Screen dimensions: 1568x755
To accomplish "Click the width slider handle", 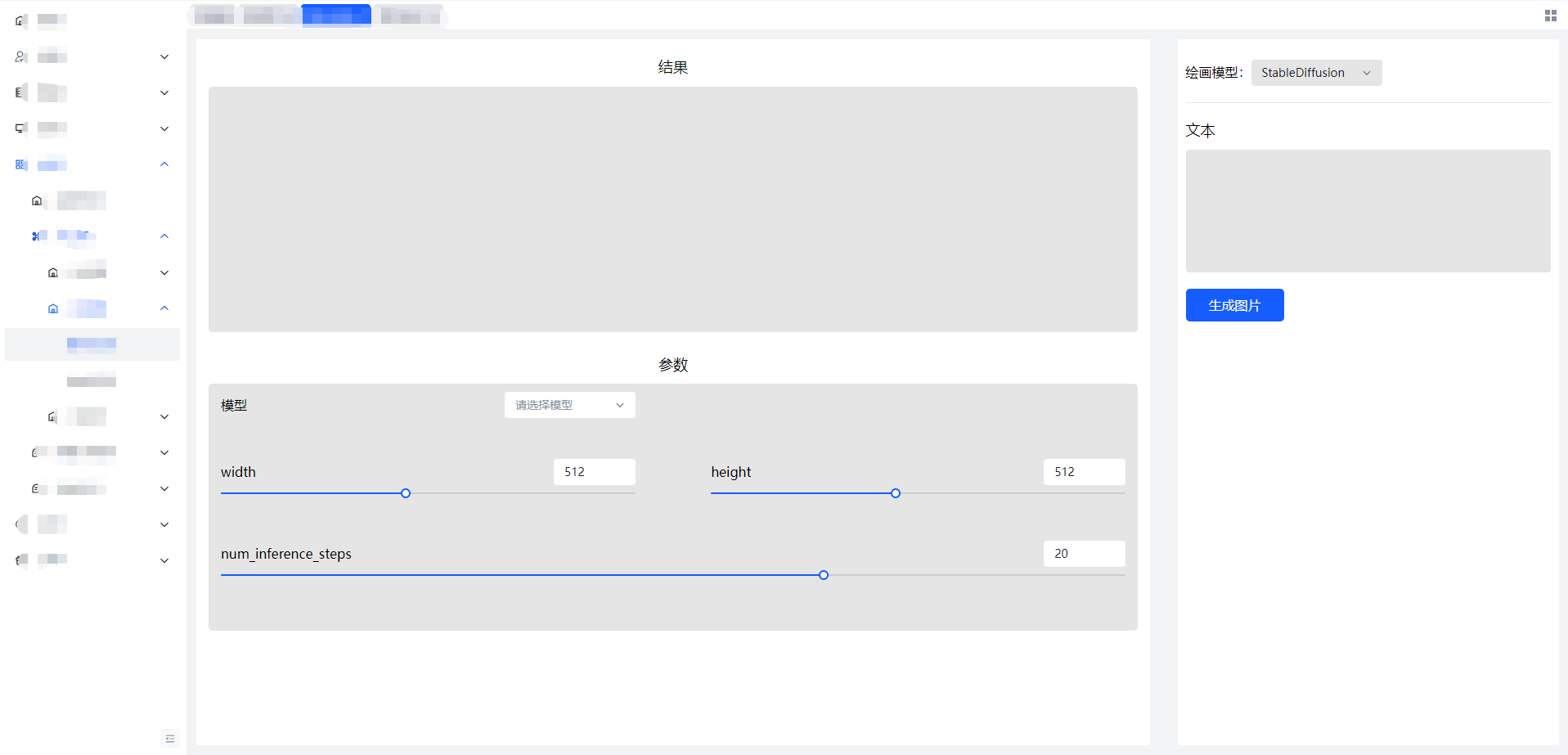I will point(406,493).
